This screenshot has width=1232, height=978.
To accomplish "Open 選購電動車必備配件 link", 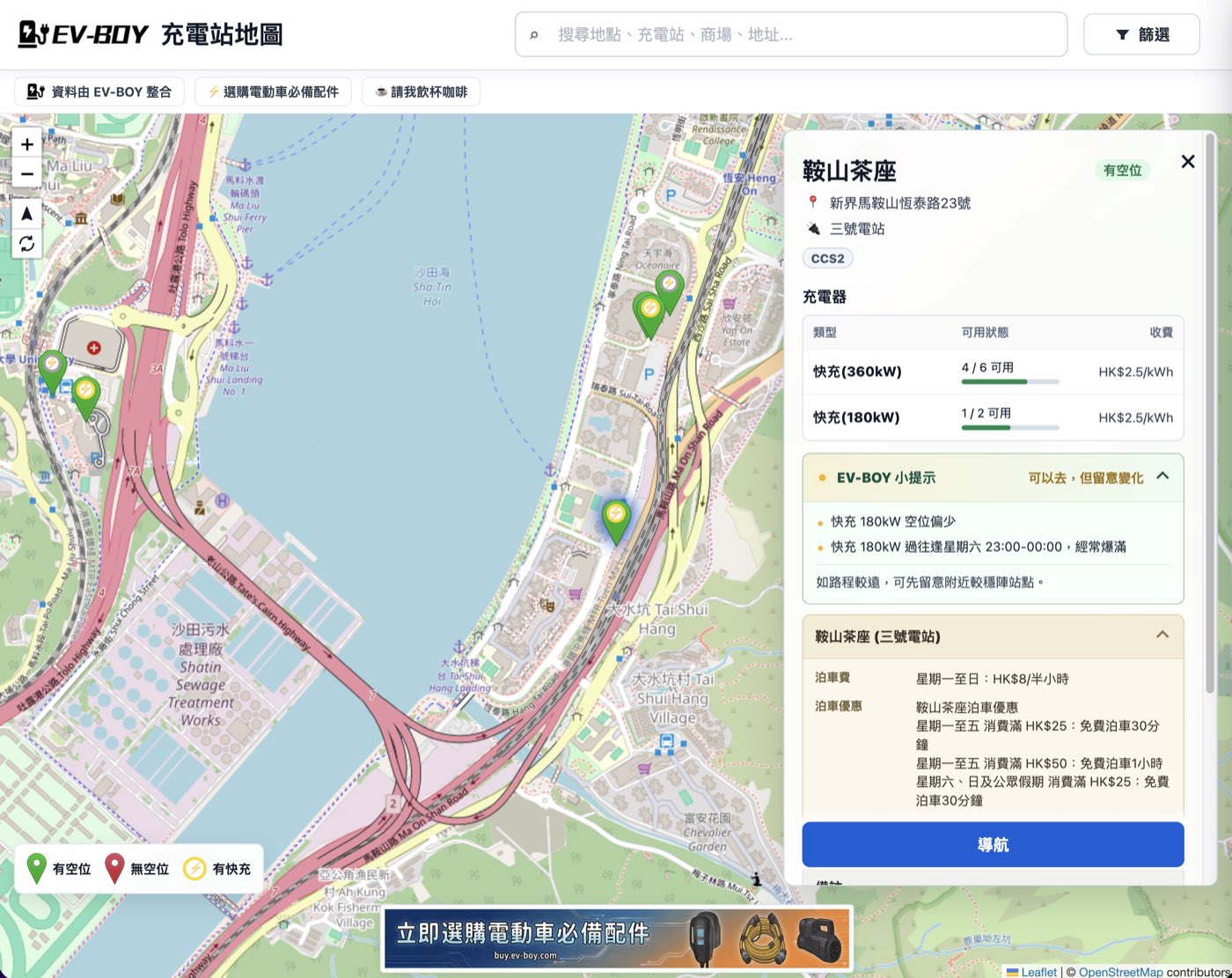I will pyautogui.click(x=273, y=92).
